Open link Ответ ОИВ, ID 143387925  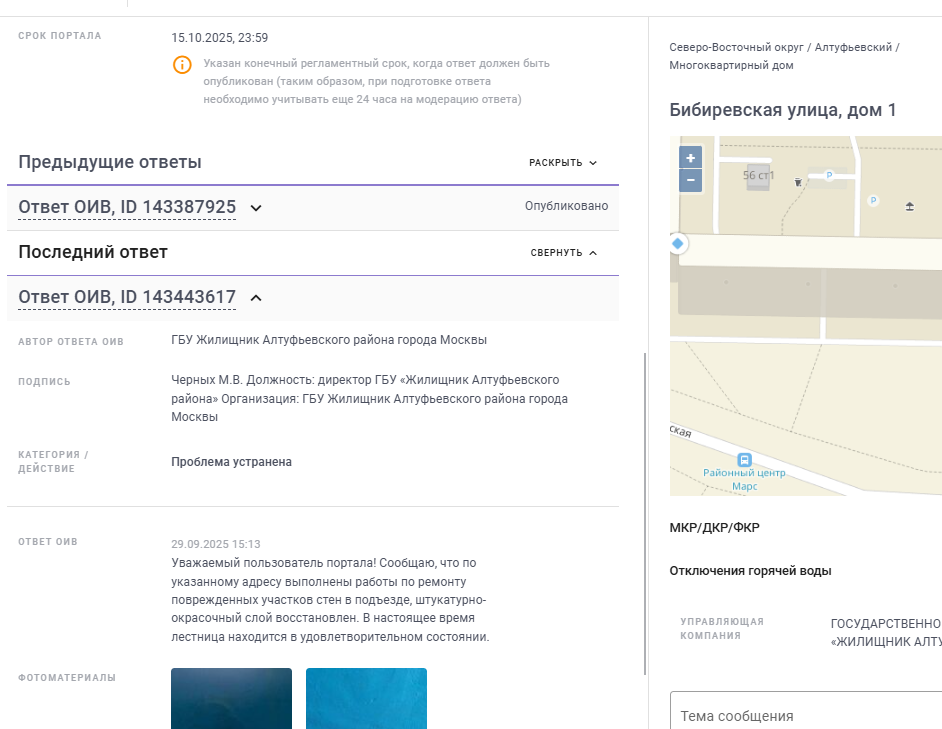(127, 207)
